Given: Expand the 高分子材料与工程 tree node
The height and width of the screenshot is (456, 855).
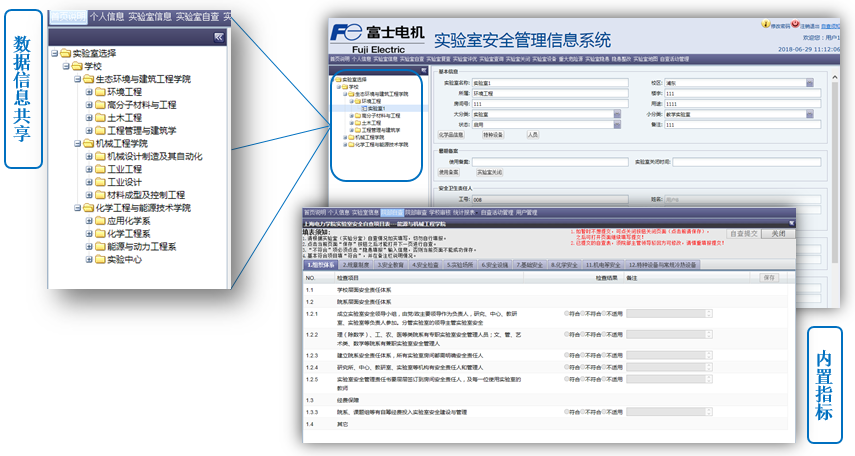Looking at the screenshot, I should (89, 105).
